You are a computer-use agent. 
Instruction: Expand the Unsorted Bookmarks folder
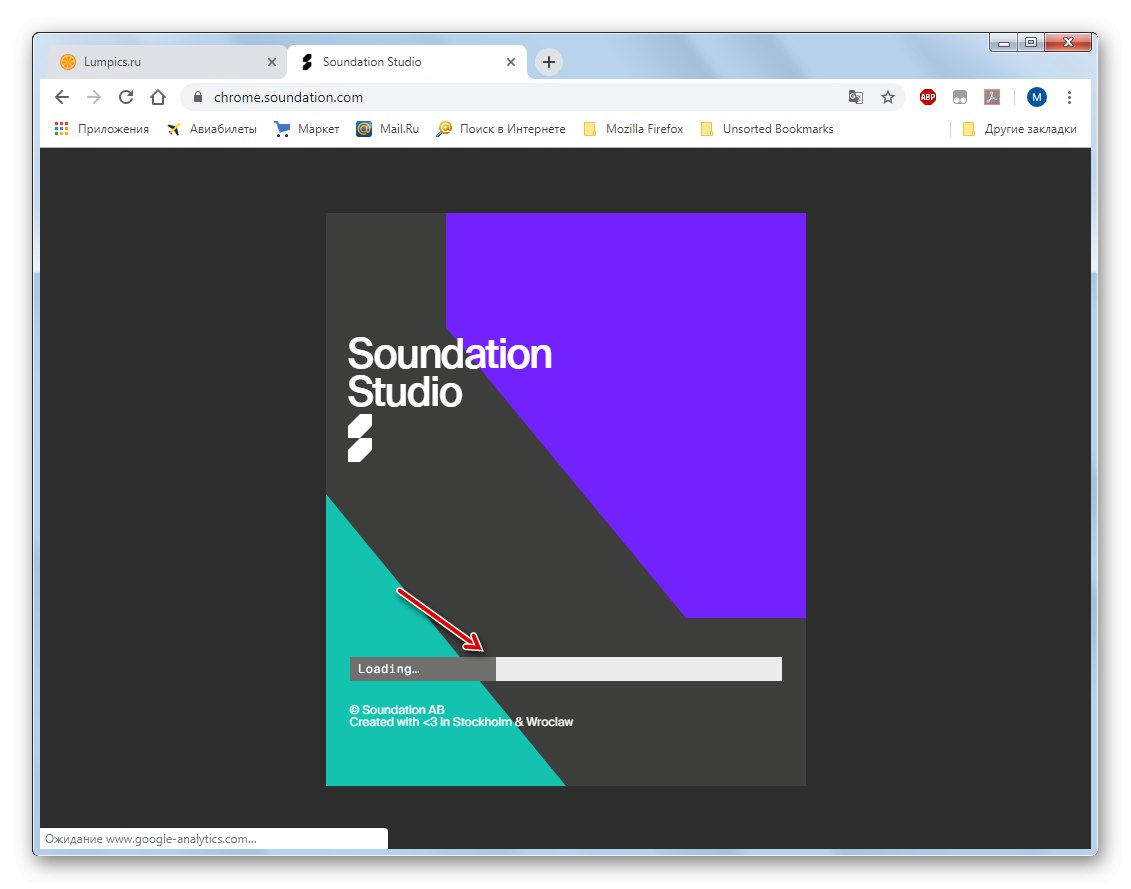[x=767, y=129]
